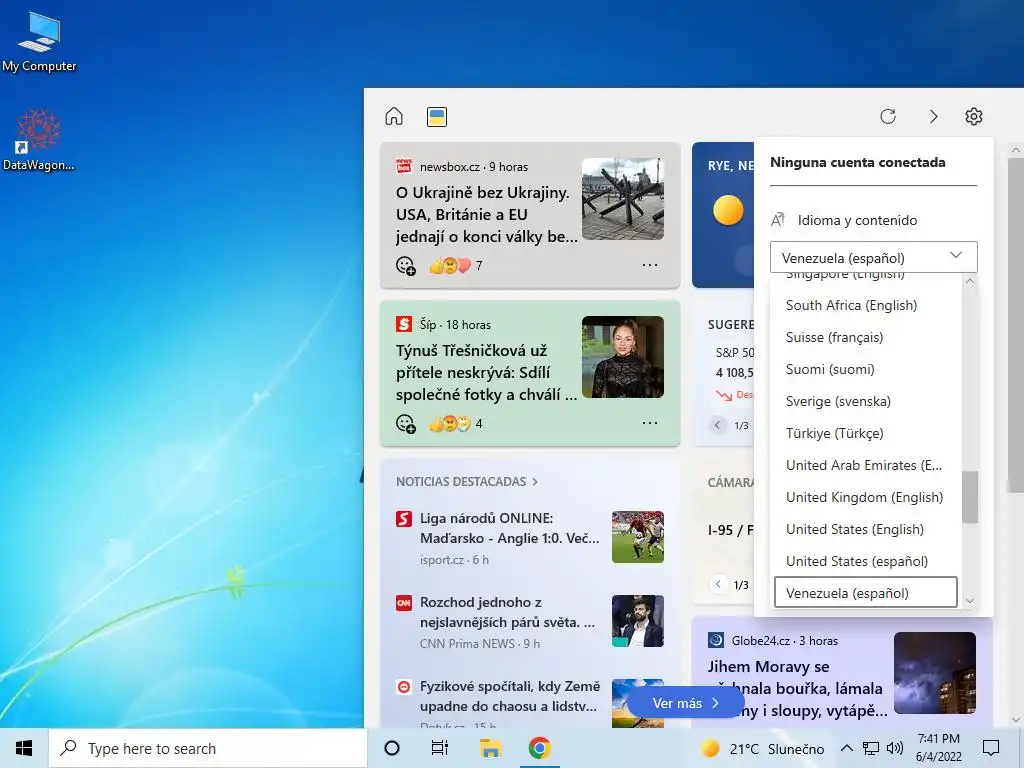
Task: Select United Arab Emirates option
Action: tap(864, 465)
